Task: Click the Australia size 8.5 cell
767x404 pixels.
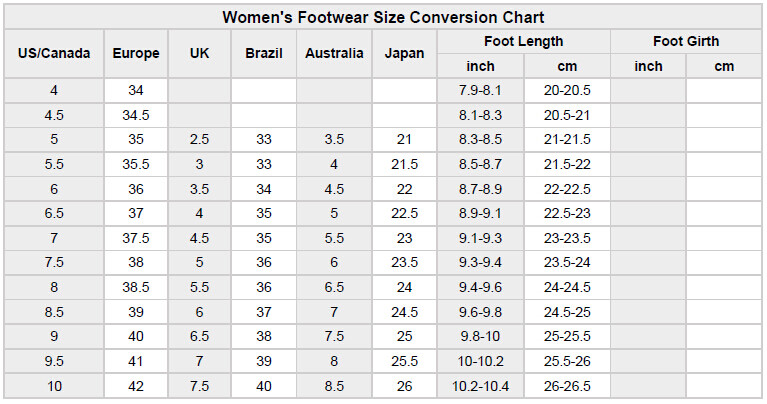Action: [x=334, y=387]
